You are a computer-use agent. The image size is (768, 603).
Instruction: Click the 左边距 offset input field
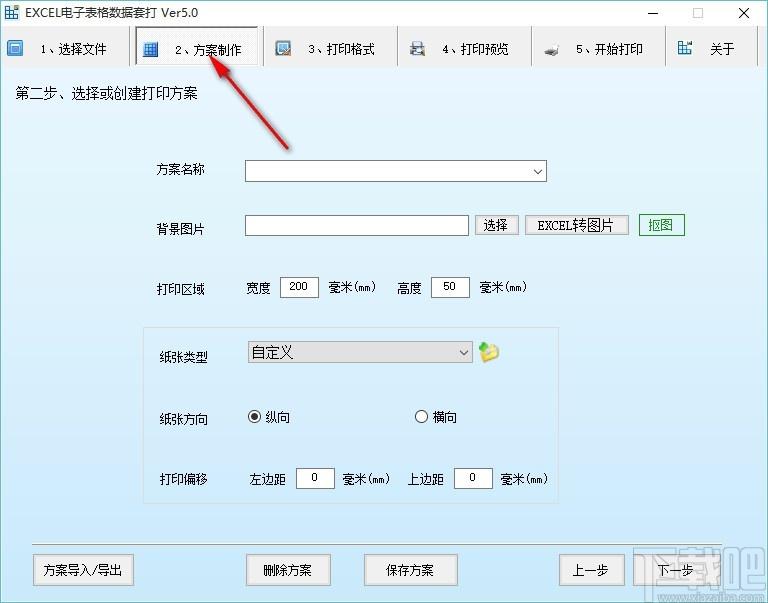pyautogui.click(x=315, y=478)
